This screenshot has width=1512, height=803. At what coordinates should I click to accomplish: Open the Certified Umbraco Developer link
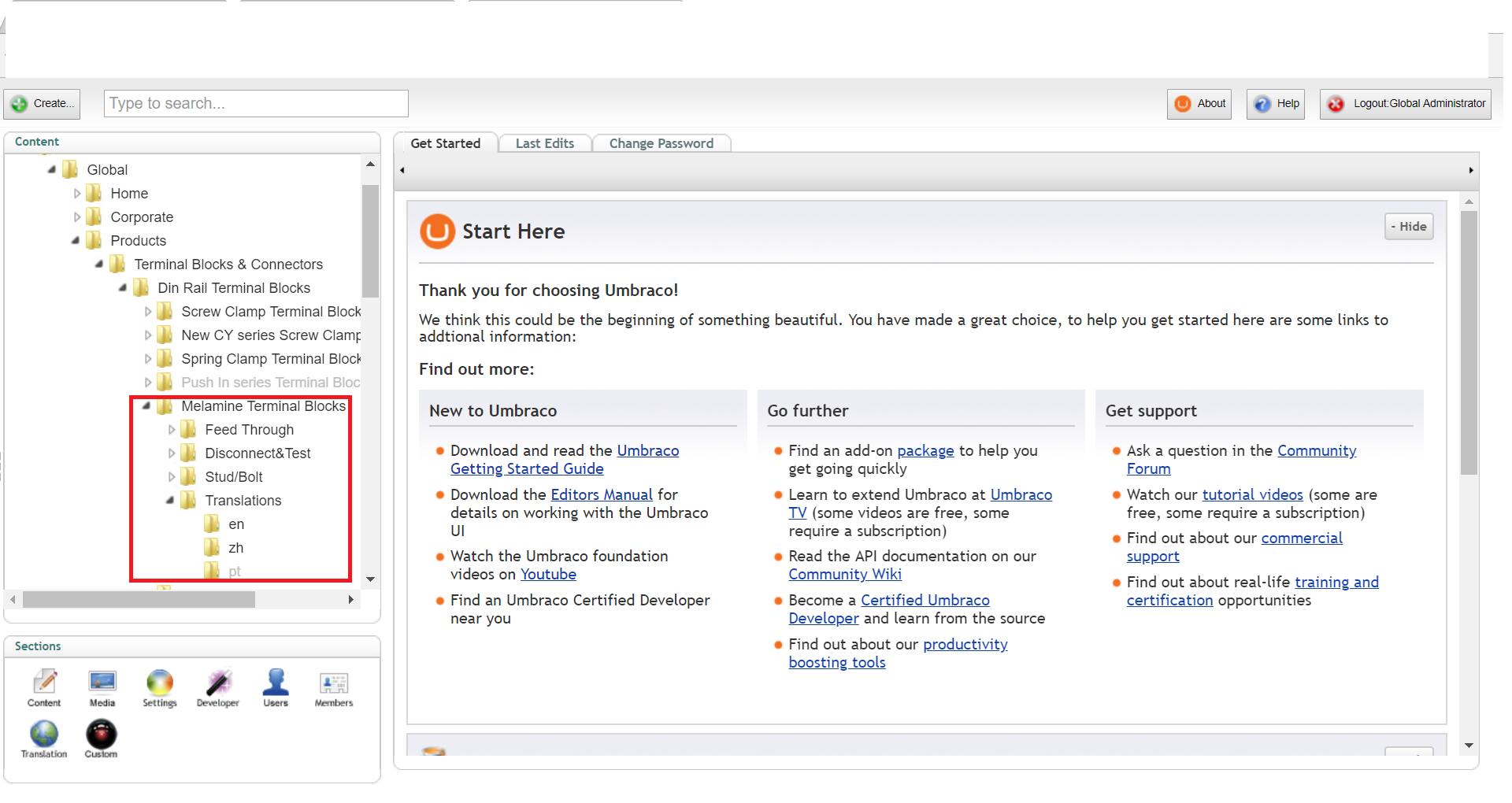pyautogui.click(x=889, y=609)
